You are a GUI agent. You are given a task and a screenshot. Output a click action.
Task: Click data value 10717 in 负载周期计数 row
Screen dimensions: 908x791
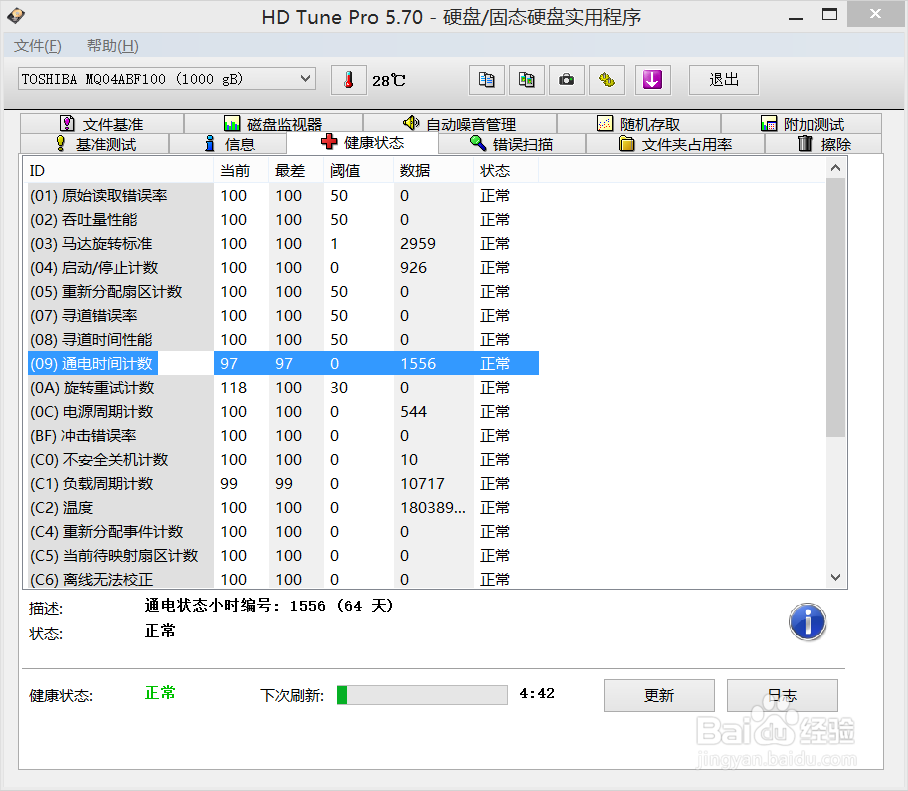pyautogui.click(x=422, y=484)
